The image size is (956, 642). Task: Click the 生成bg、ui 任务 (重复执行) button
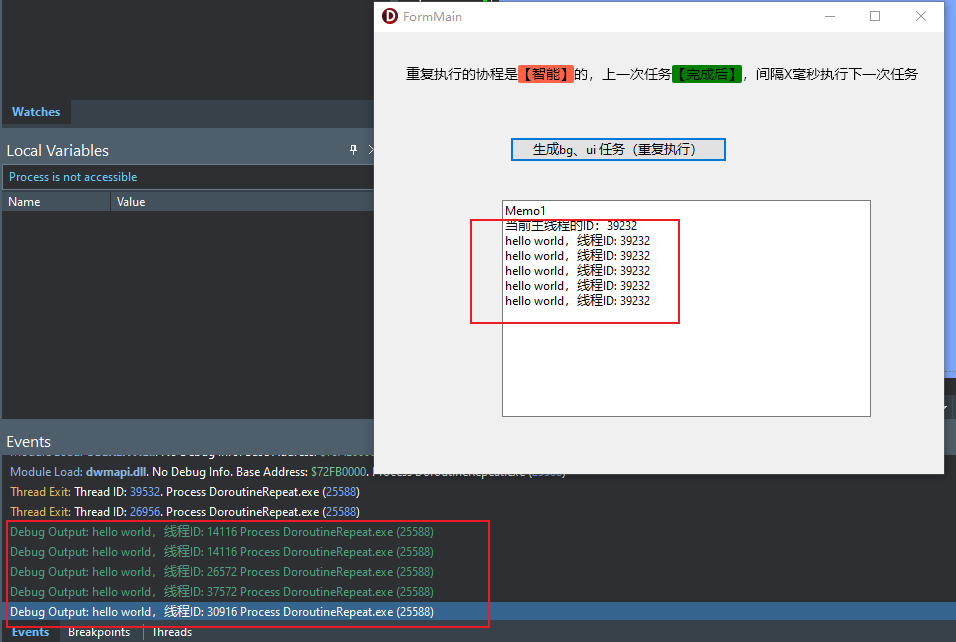point(618,149)
